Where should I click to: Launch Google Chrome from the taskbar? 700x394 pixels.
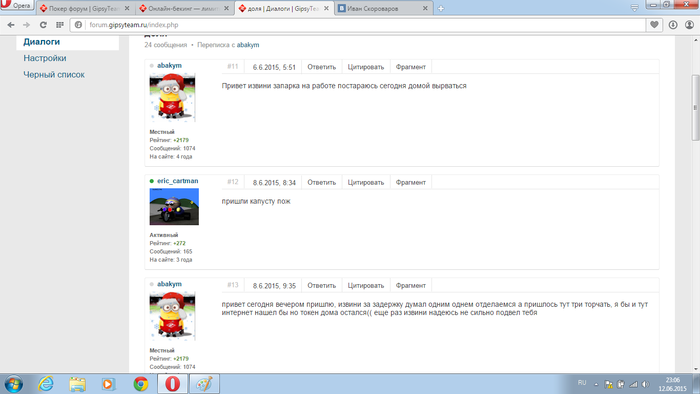click(141, 384)
